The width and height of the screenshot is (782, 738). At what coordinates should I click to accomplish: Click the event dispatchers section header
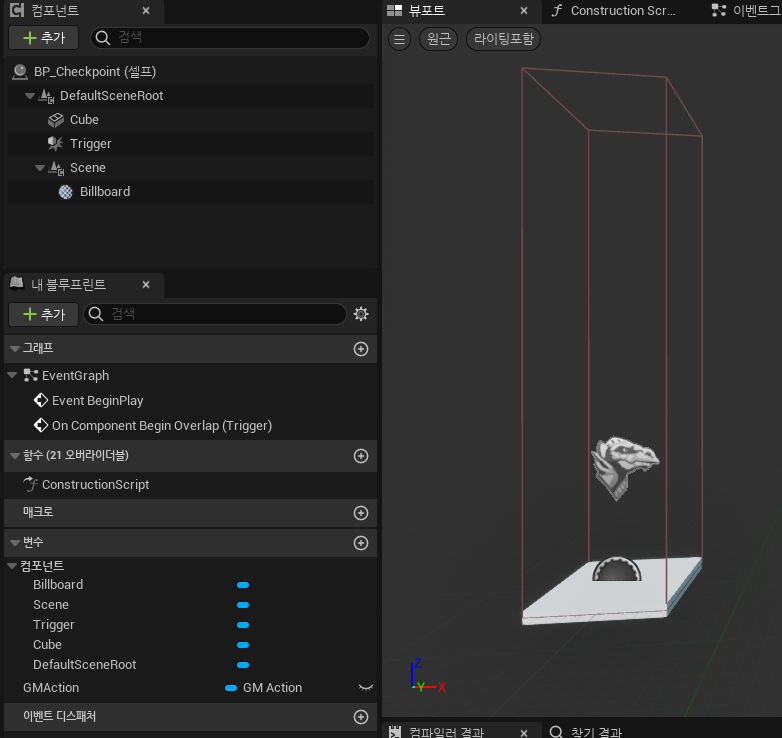click(x=190, y=717)
